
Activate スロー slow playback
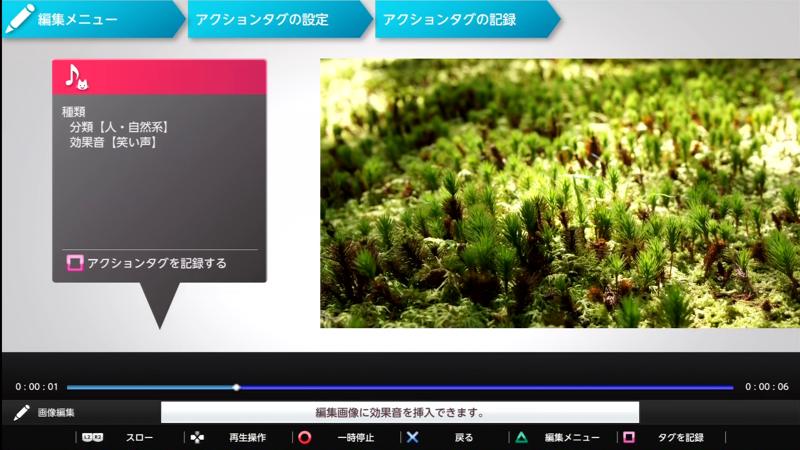point(139,438)
